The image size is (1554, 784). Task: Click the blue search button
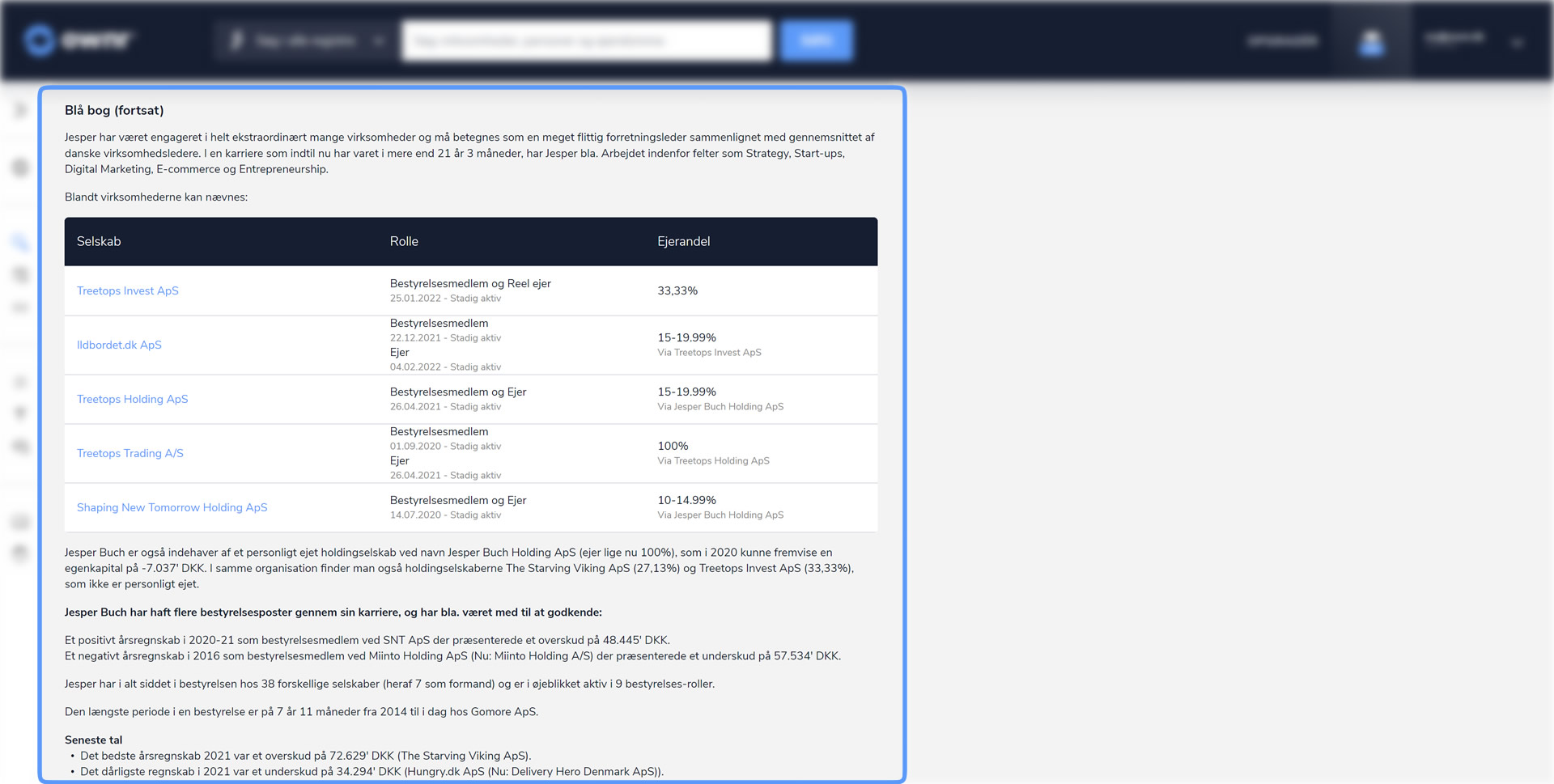point(817,40)
